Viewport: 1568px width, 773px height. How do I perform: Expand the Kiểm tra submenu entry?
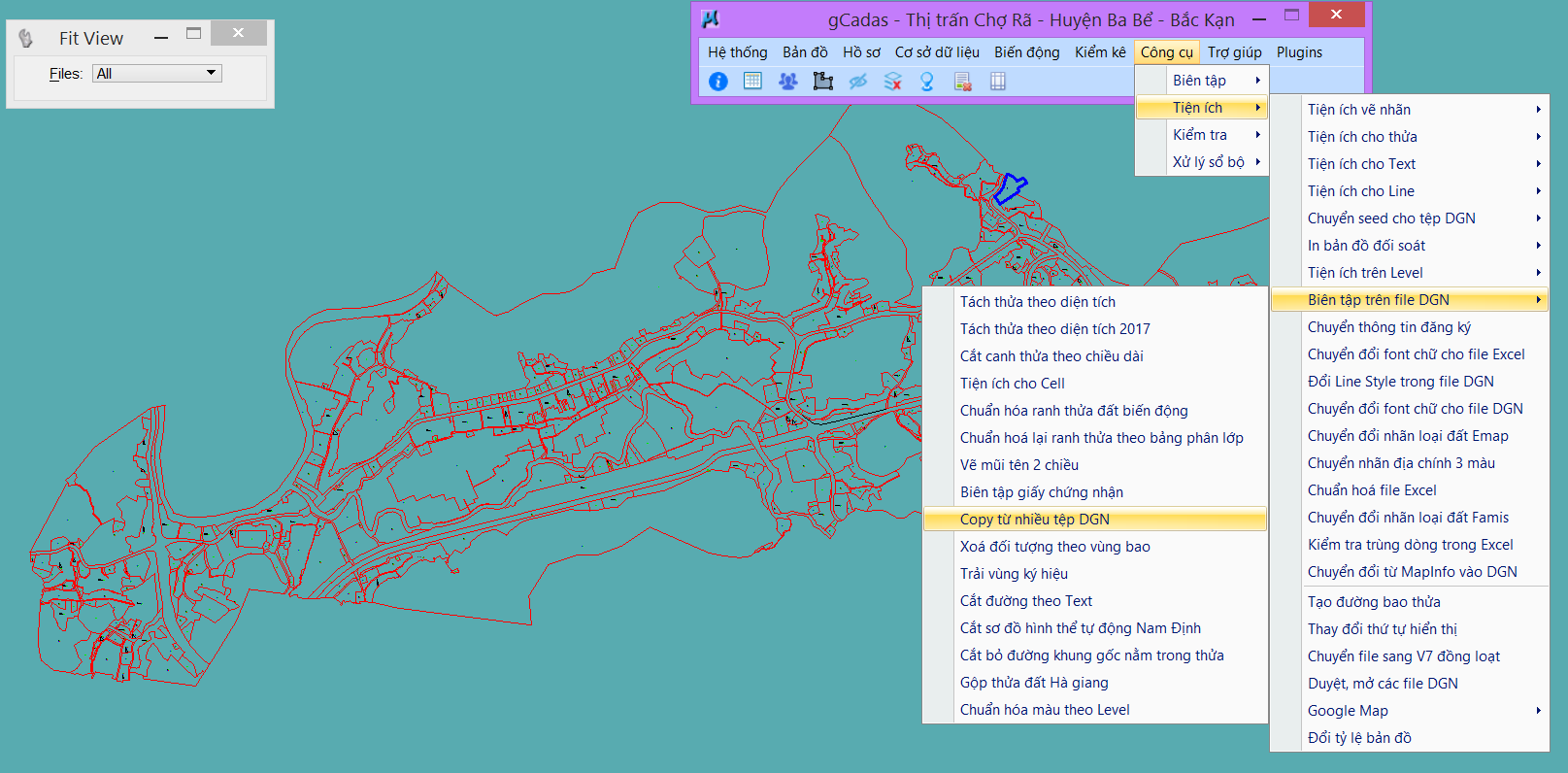1202,135
